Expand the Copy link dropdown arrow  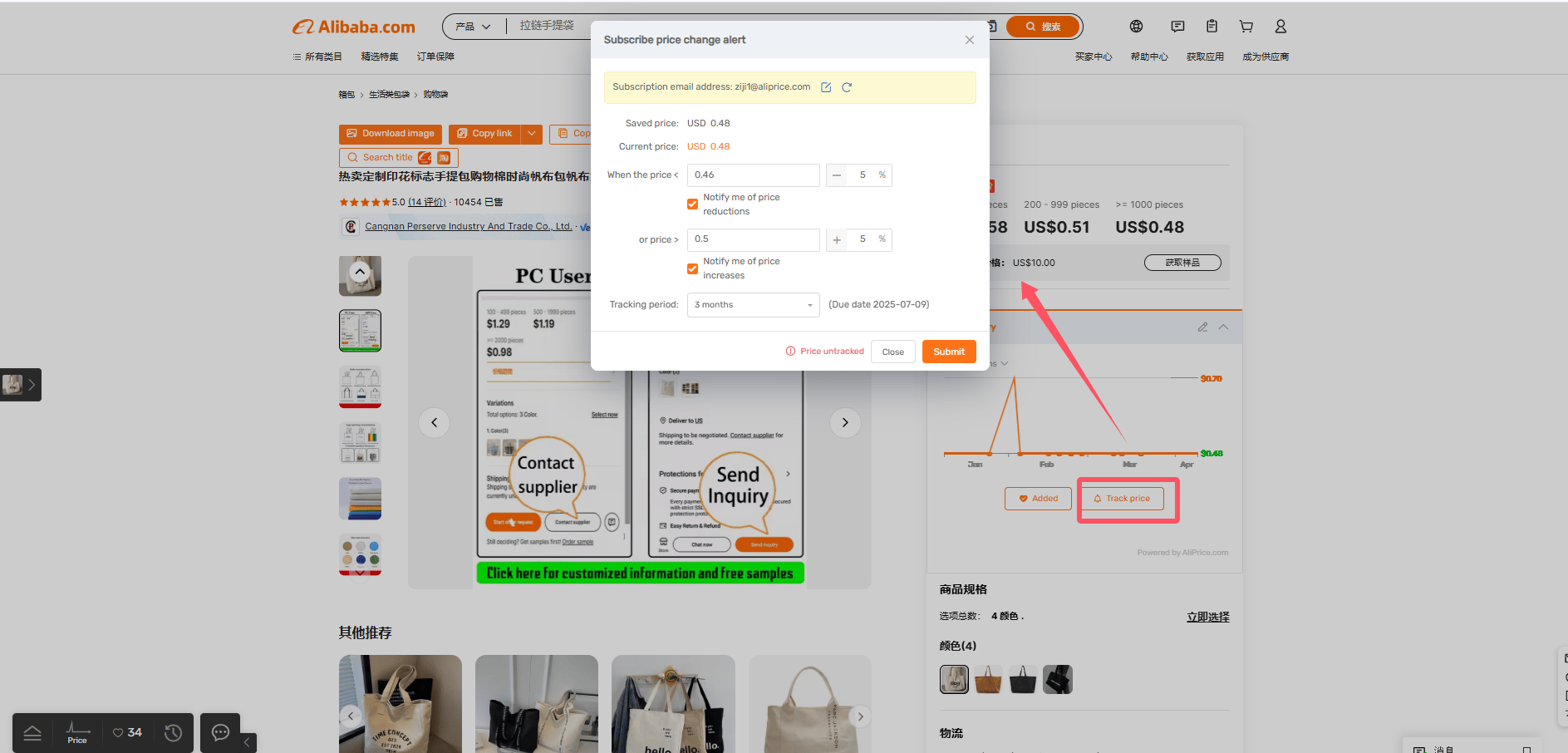coord(532,134)
